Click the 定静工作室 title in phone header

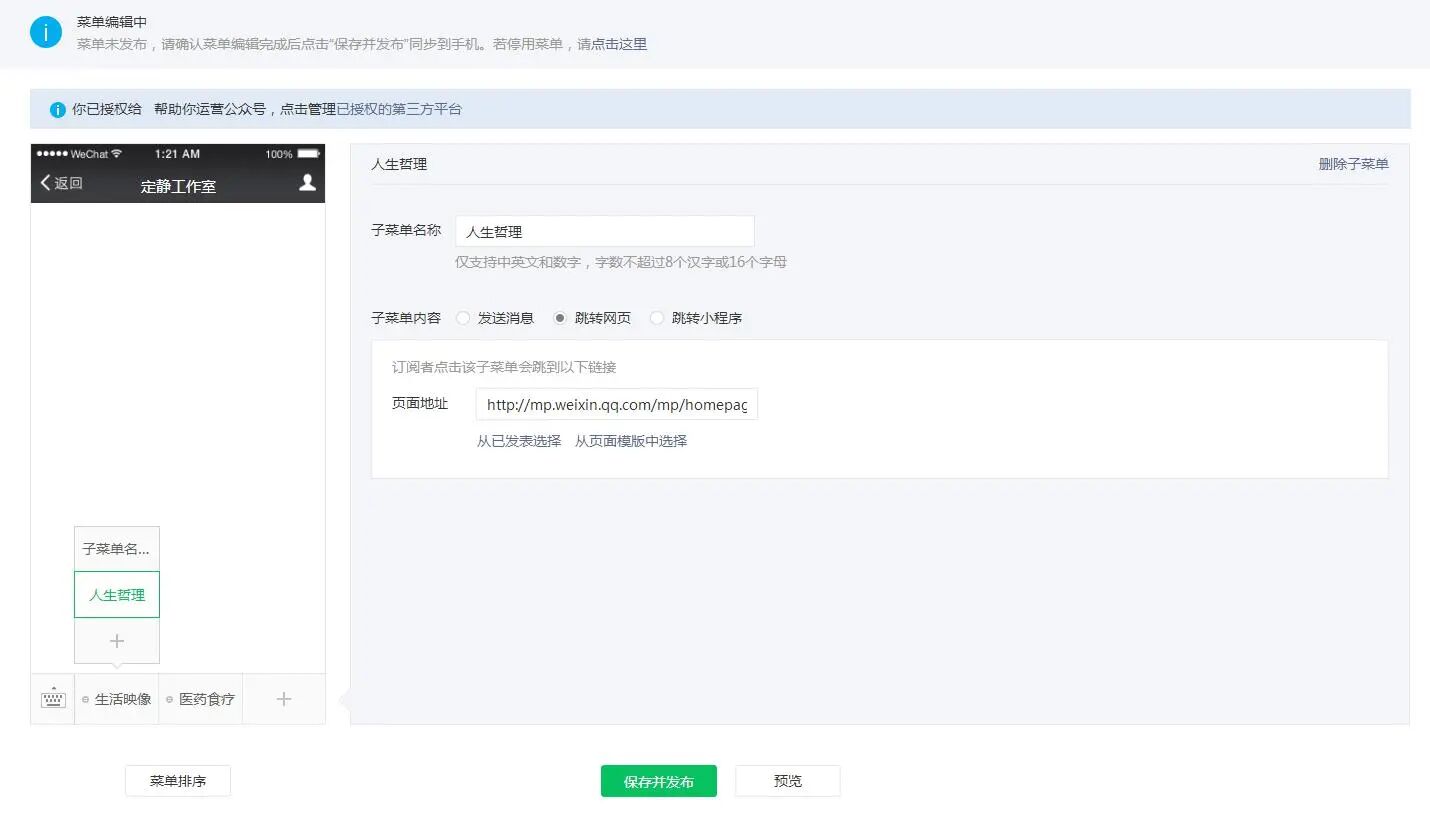pos(178,186)
